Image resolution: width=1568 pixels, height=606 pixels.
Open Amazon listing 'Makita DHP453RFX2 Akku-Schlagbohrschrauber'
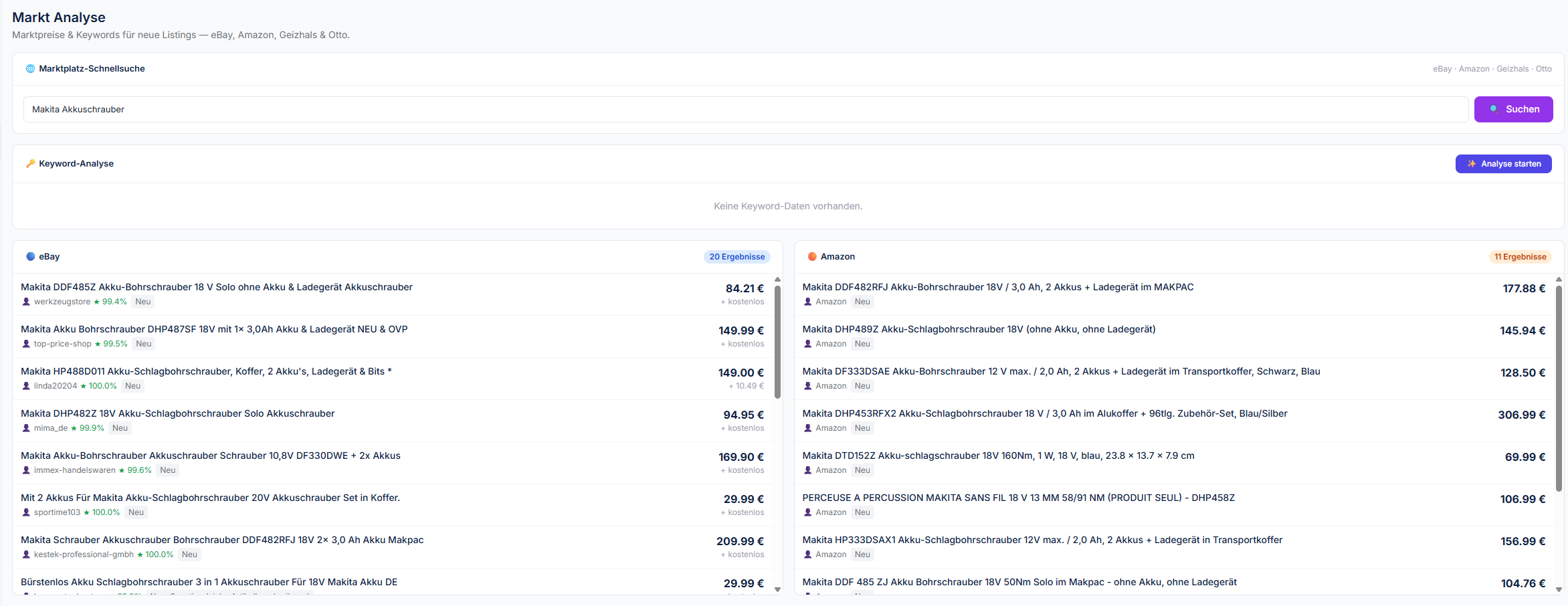[1045, 413]
